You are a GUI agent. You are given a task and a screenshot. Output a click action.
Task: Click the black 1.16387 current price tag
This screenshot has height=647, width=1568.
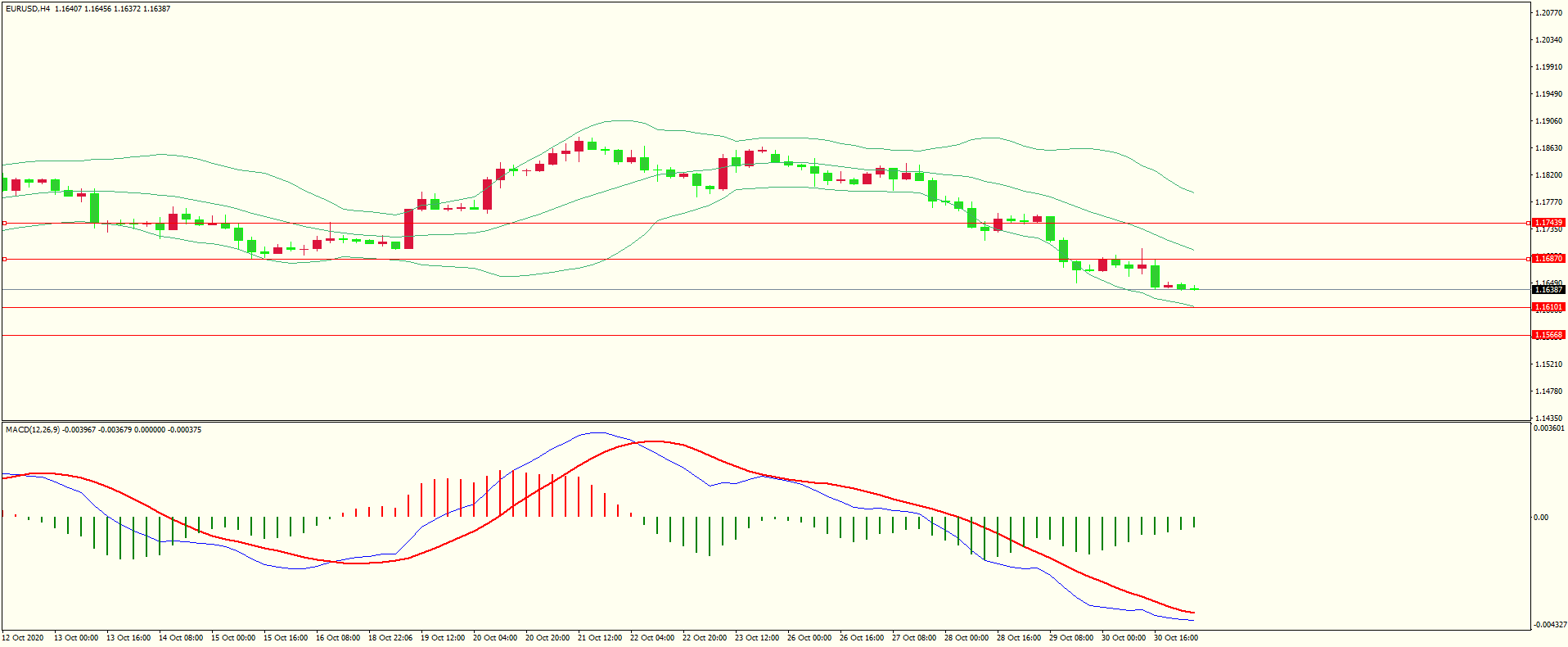tap(1548, 290)
